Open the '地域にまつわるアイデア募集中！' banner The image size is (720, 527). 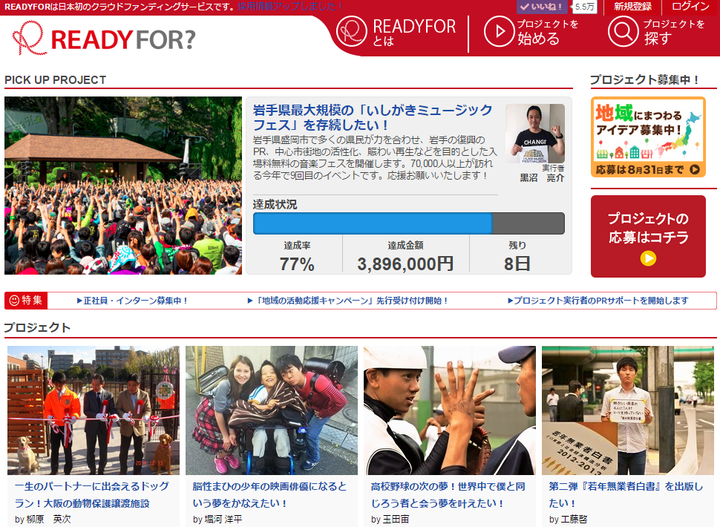click(648, 137)
